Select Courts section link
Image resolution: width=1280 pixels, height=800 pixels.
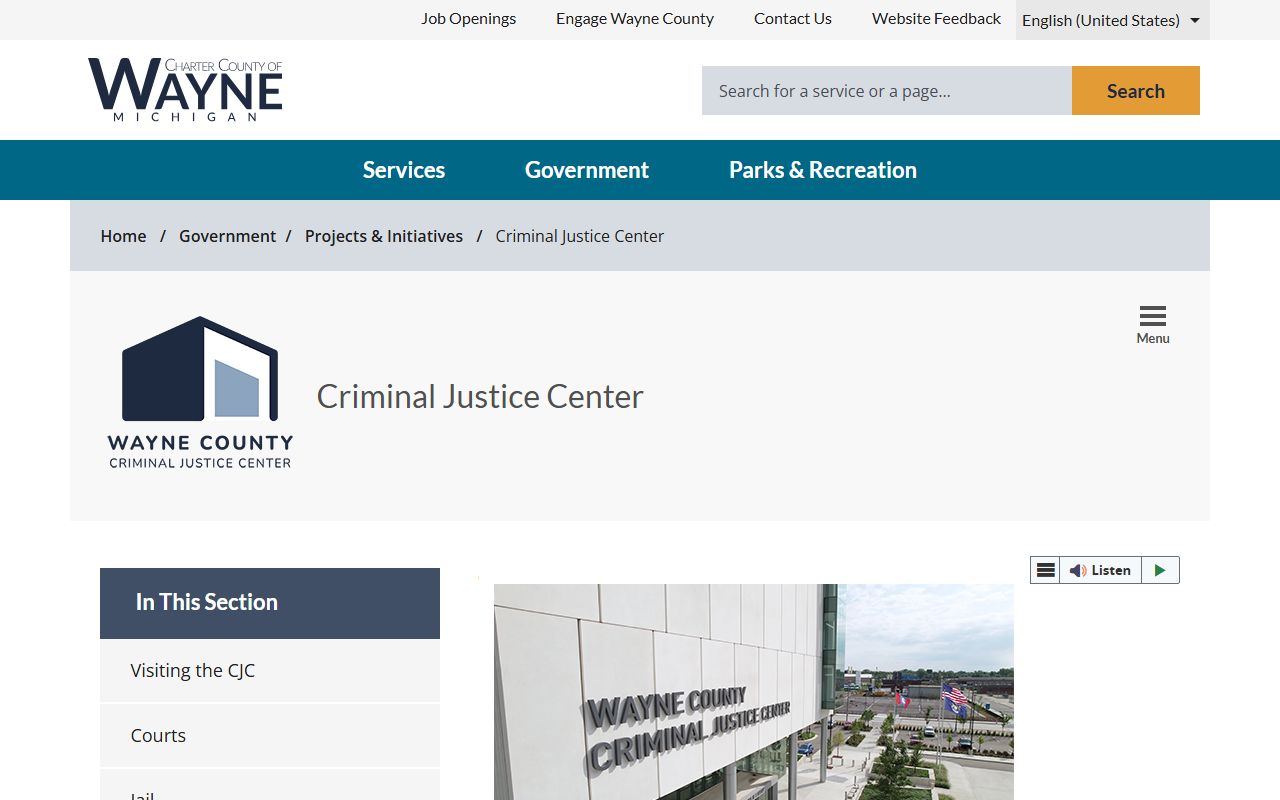pyautogui.click(x=270, y=735)
